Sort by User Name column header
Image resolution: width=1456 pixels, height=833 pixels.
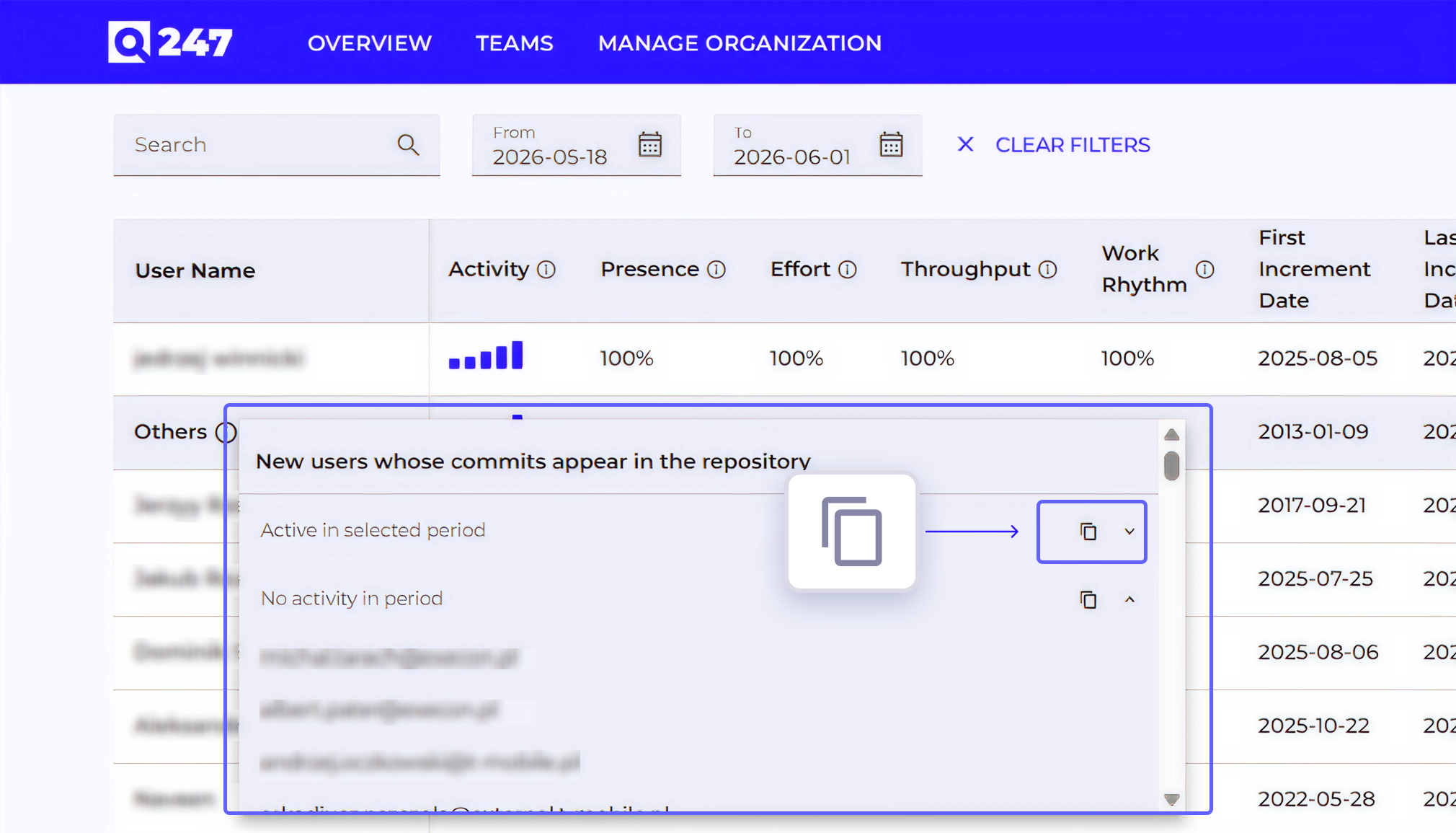pos(195,270)
